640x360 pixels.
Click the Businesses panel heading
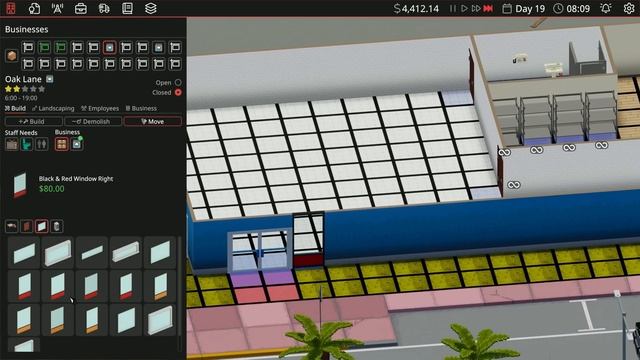(x=27, y=29)
